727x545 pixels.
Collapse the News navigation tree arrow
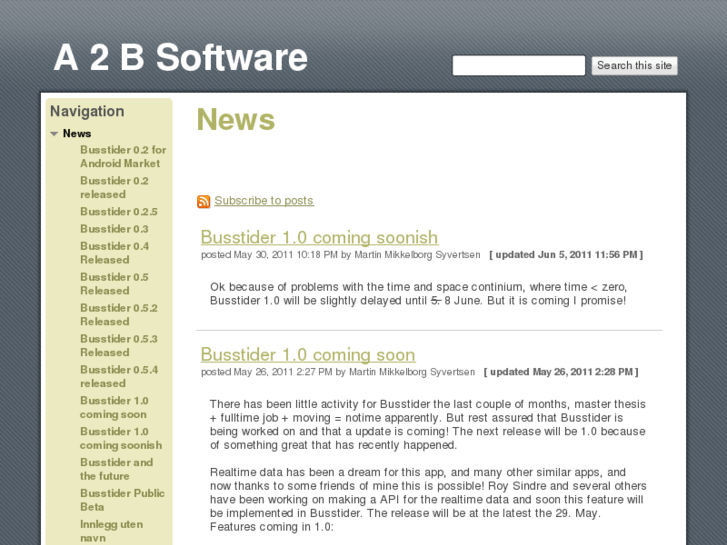coord(54,134)
